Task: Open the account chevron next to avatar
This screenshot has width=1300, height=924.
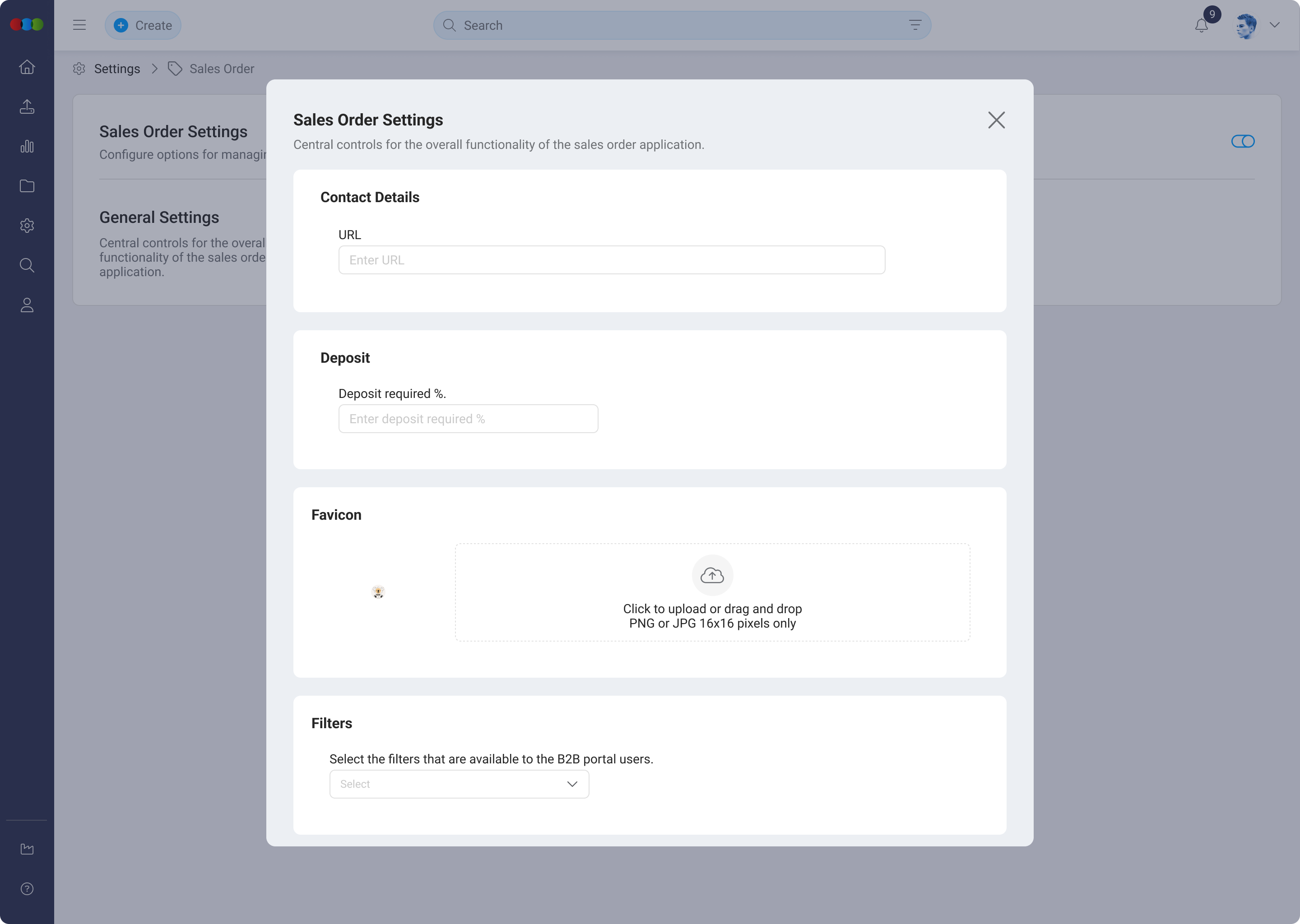Action: pyautogui.click(x=1274, y=25)
